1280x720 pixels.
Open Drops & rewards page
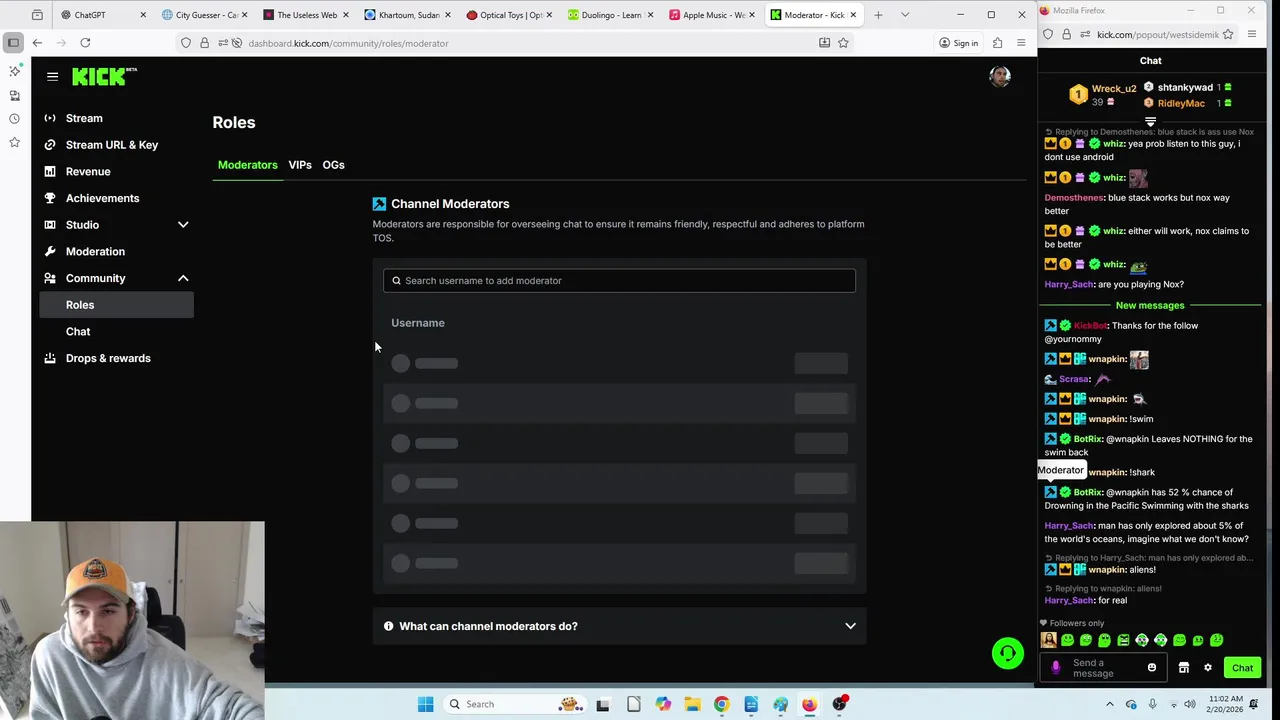tap(108, 358)
